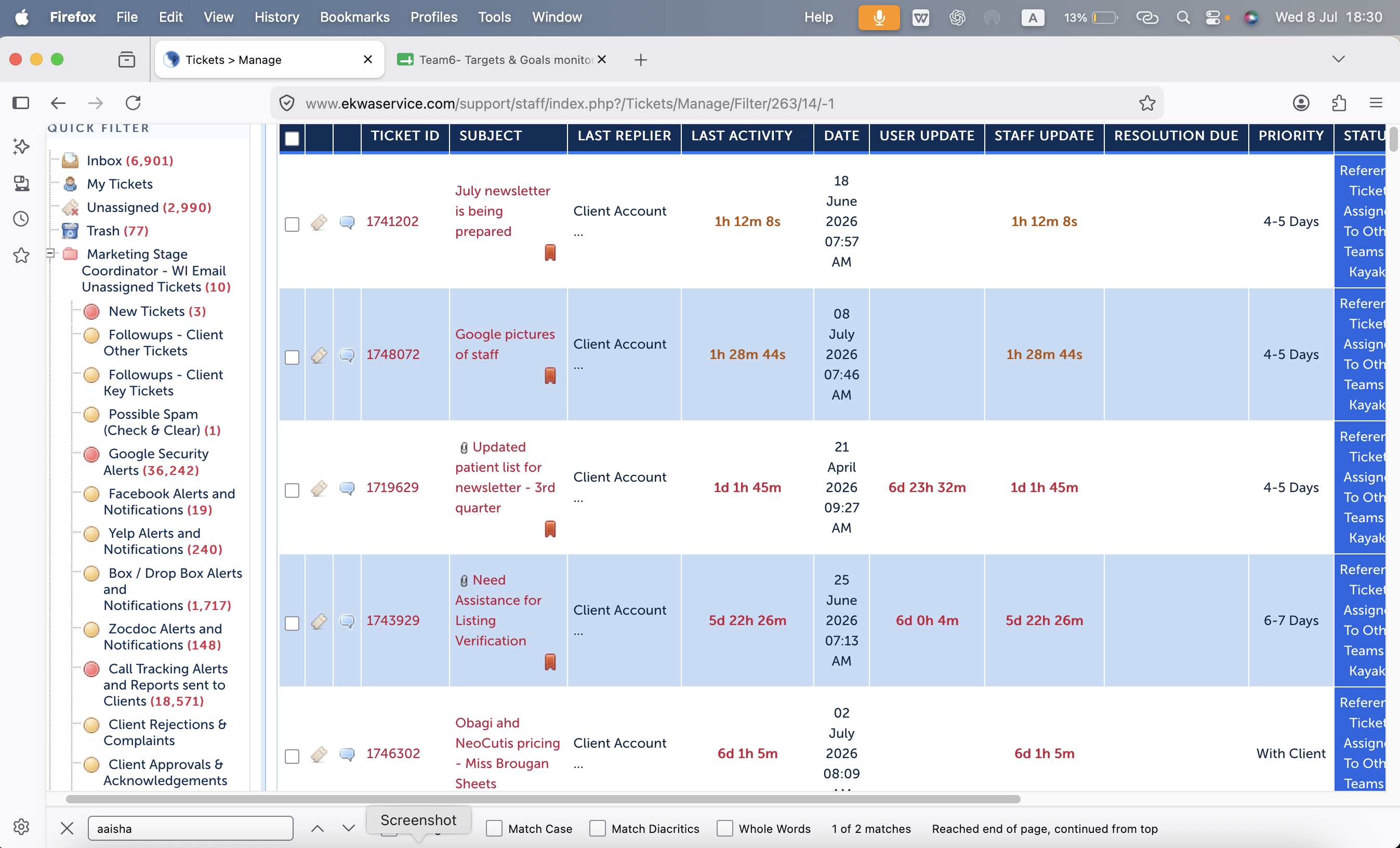The width and height of the screenshot is (1400, 848).
Task: Tick the checkbox for ticket 1748072
Action: coord(292,356)
